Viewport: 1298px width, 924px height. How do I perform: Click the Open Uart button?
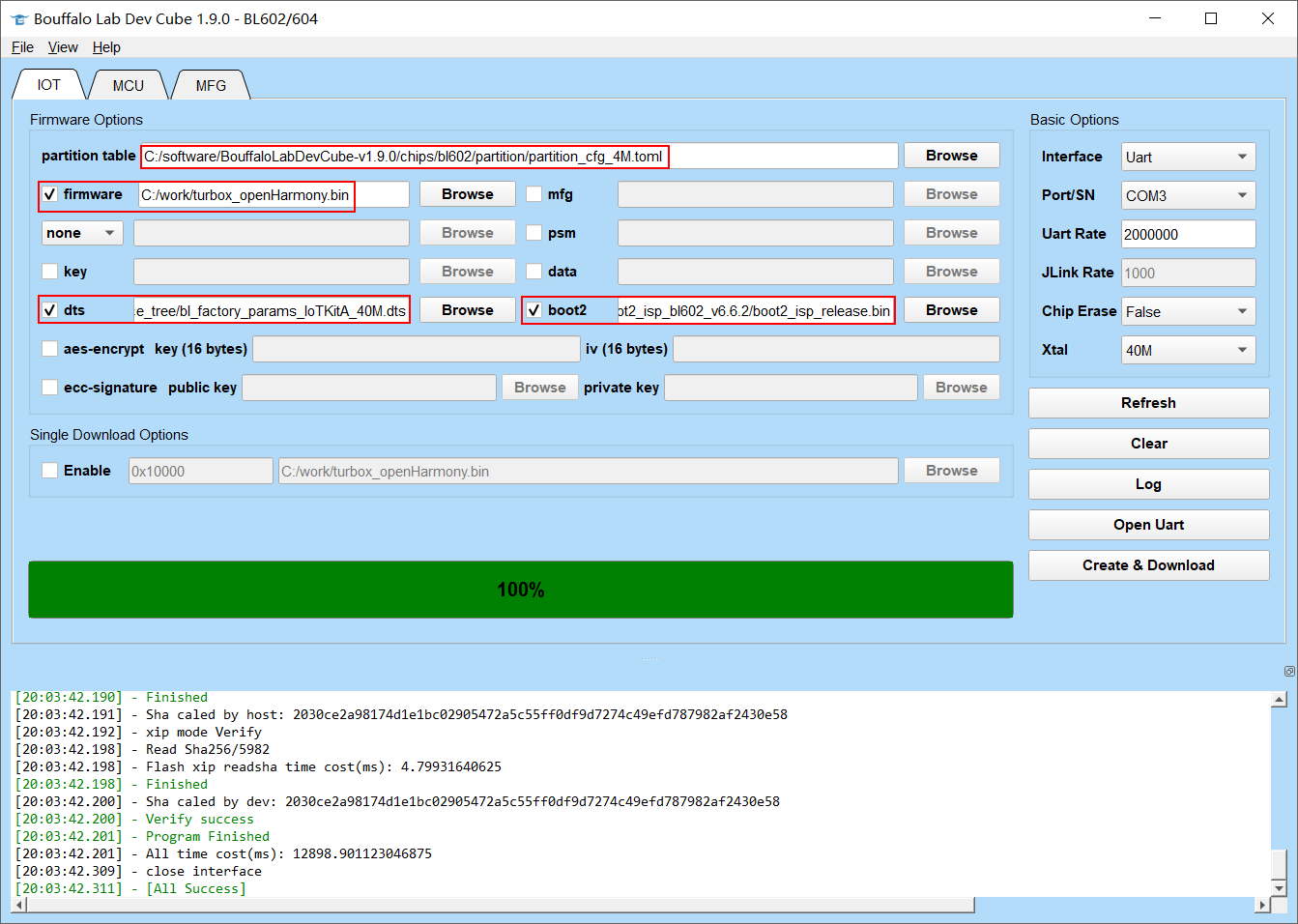[x=1148, y=525]
